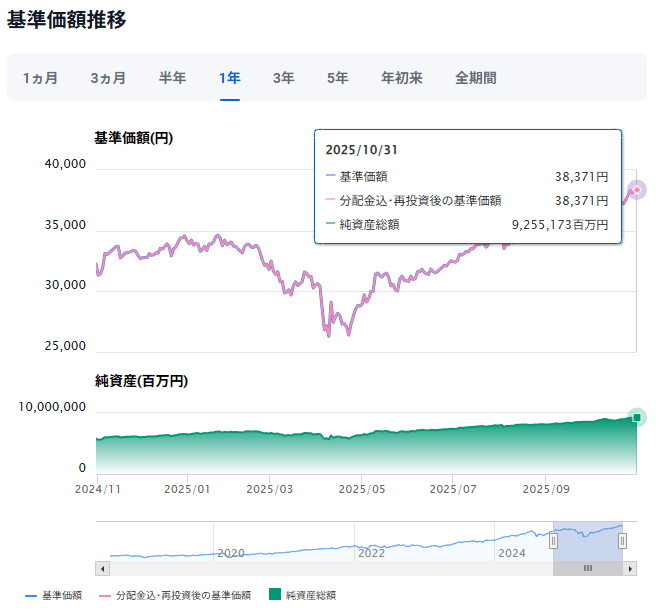The width and height of the screenshot is (667, 613).
Task: Click the 2025/07 x-axis label
Action: (x=453, y=489)
